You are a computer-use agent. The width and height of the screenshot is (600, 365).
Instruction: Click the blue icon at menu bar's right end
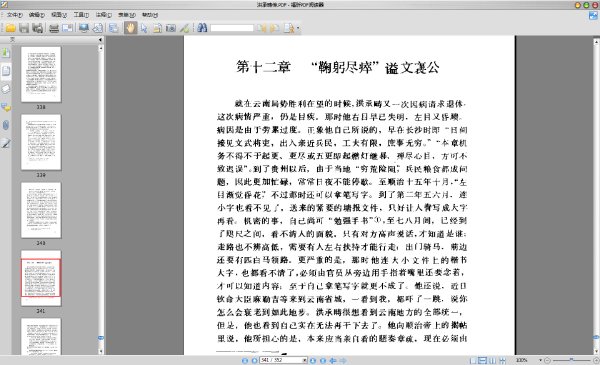[593, 15]
